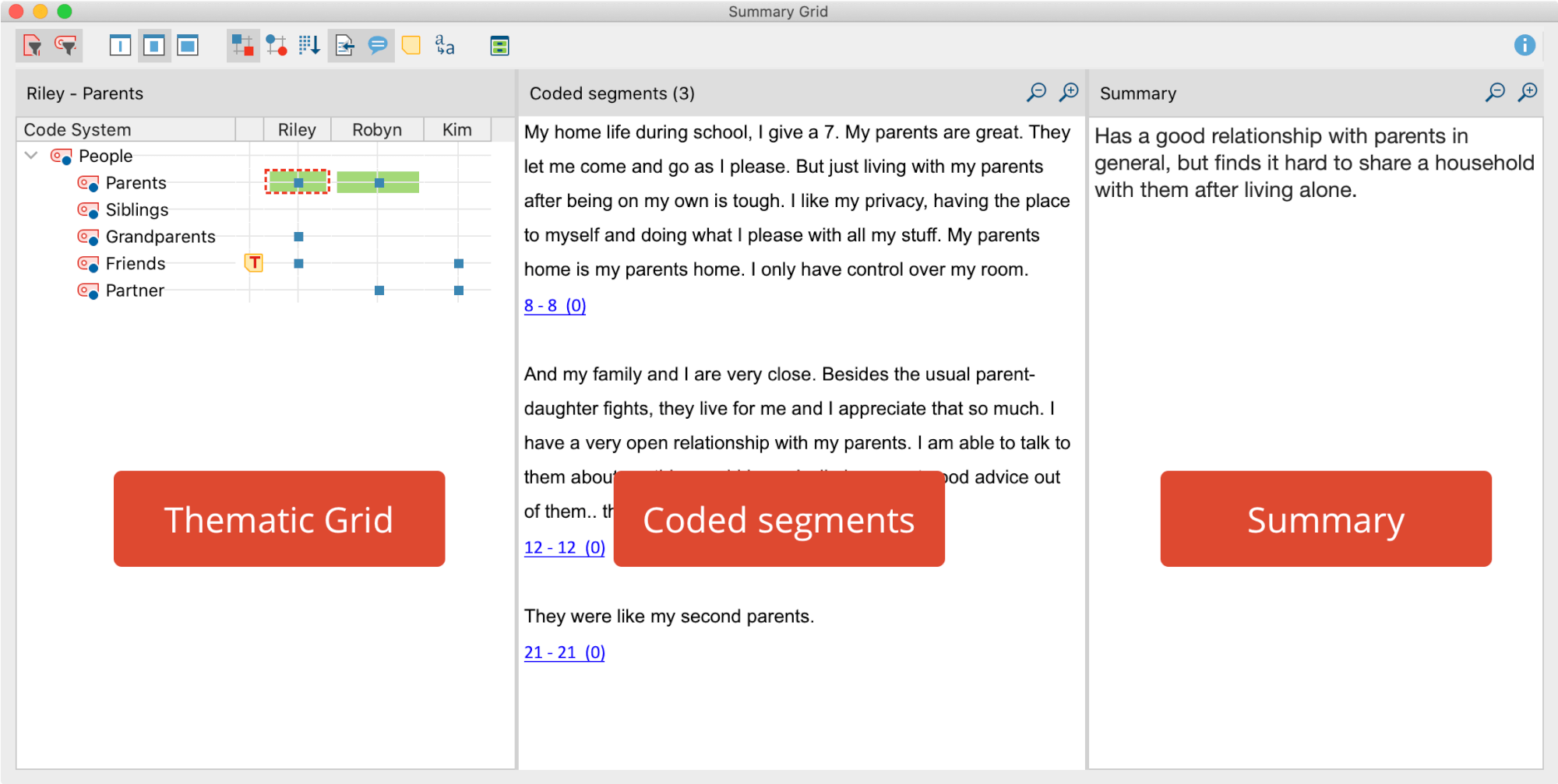Select the Riley-Parents highlighted grid cell
This screenshot has width=1558, height=784.
(298, 182)
